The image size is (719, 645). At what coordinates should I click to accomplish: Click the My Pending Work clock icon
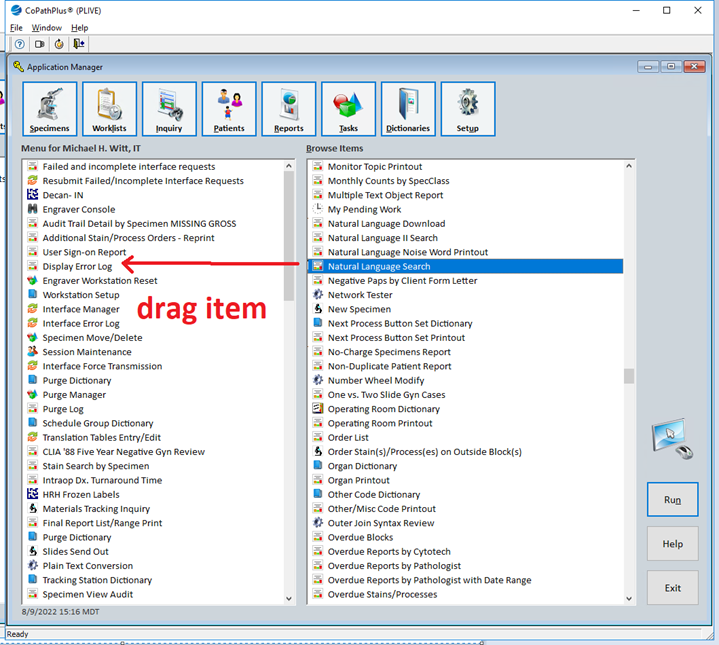point(318,209)
